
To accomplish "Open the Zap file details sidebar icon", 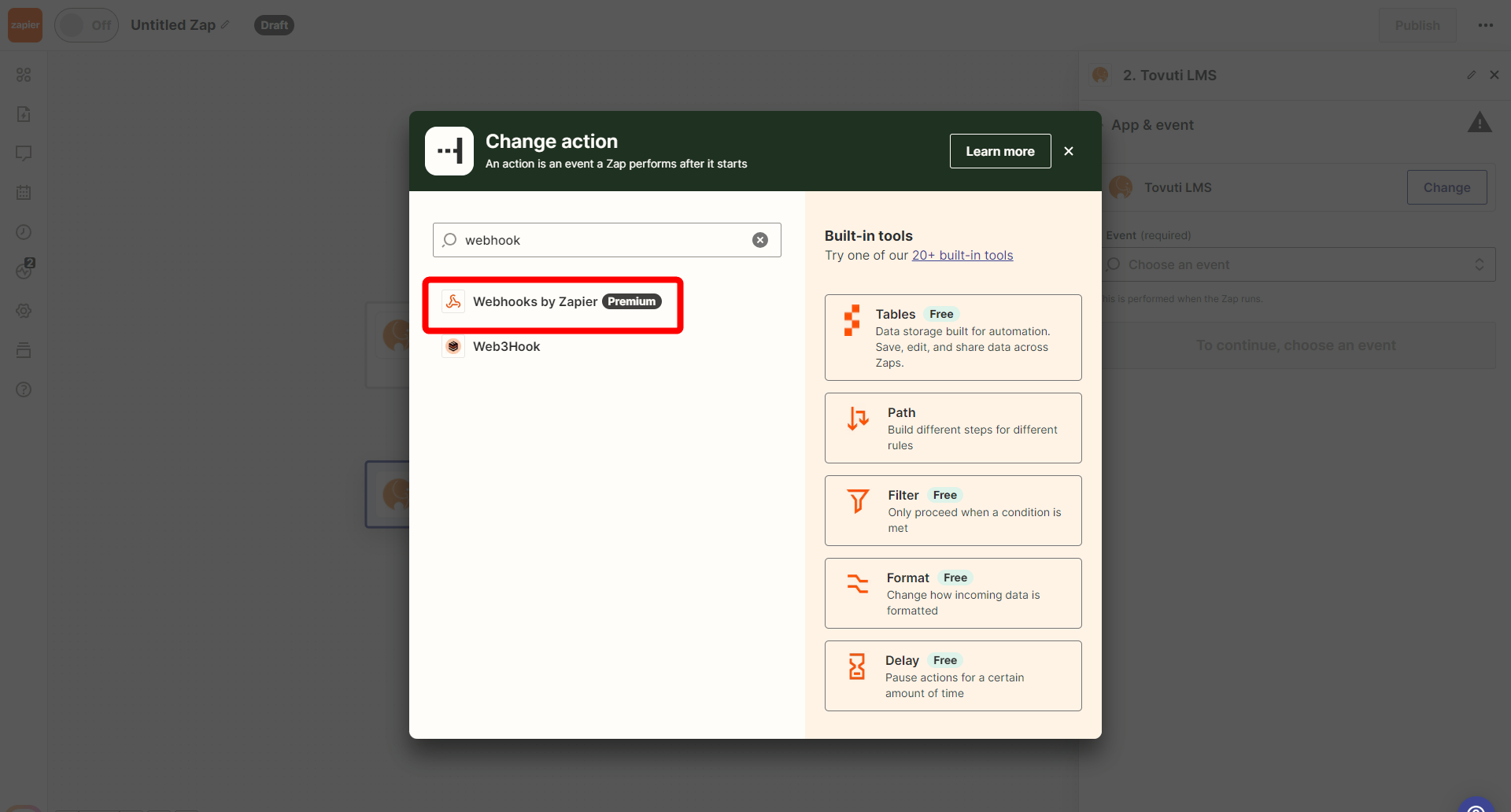I will [x=24, y=114].
